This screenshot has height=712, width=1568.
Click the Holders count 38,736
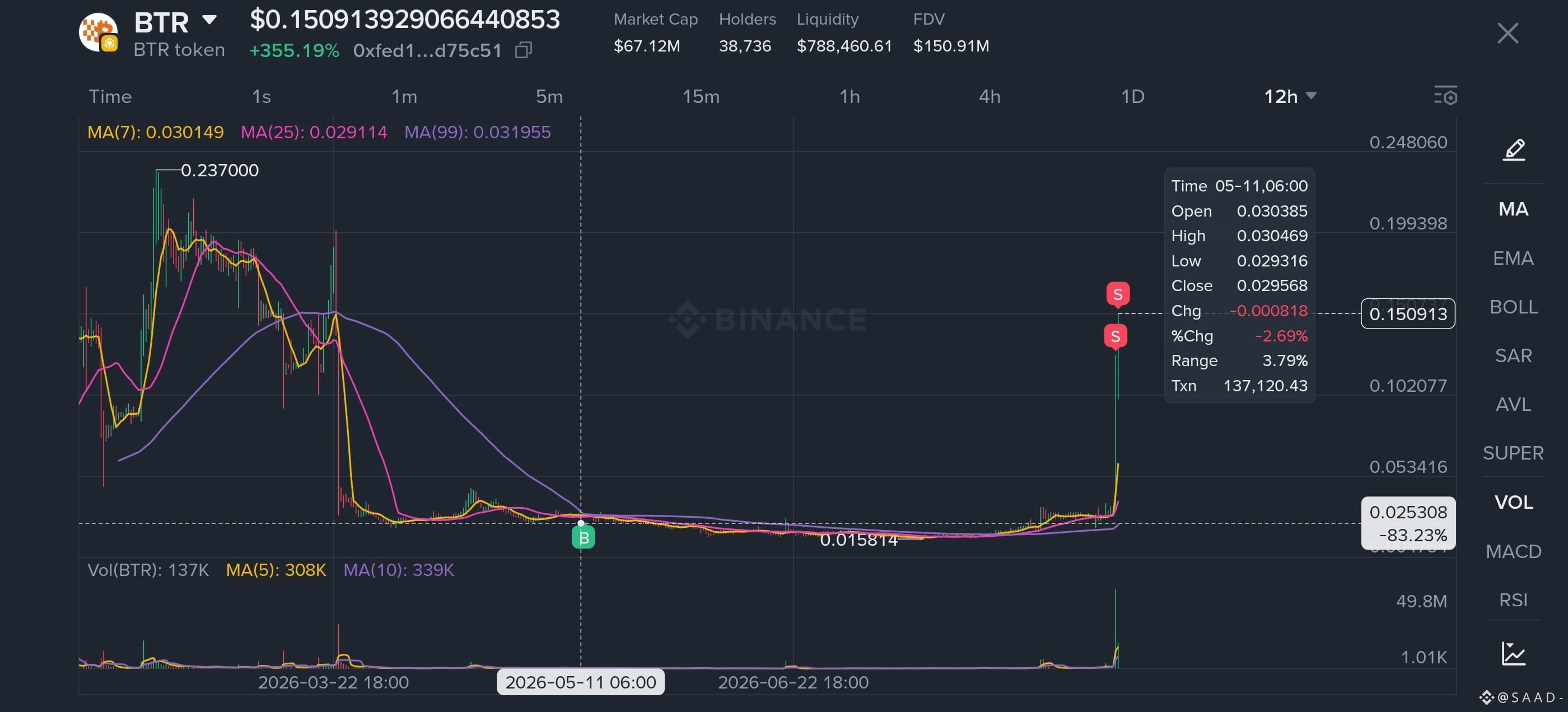(x=745, y=46)
